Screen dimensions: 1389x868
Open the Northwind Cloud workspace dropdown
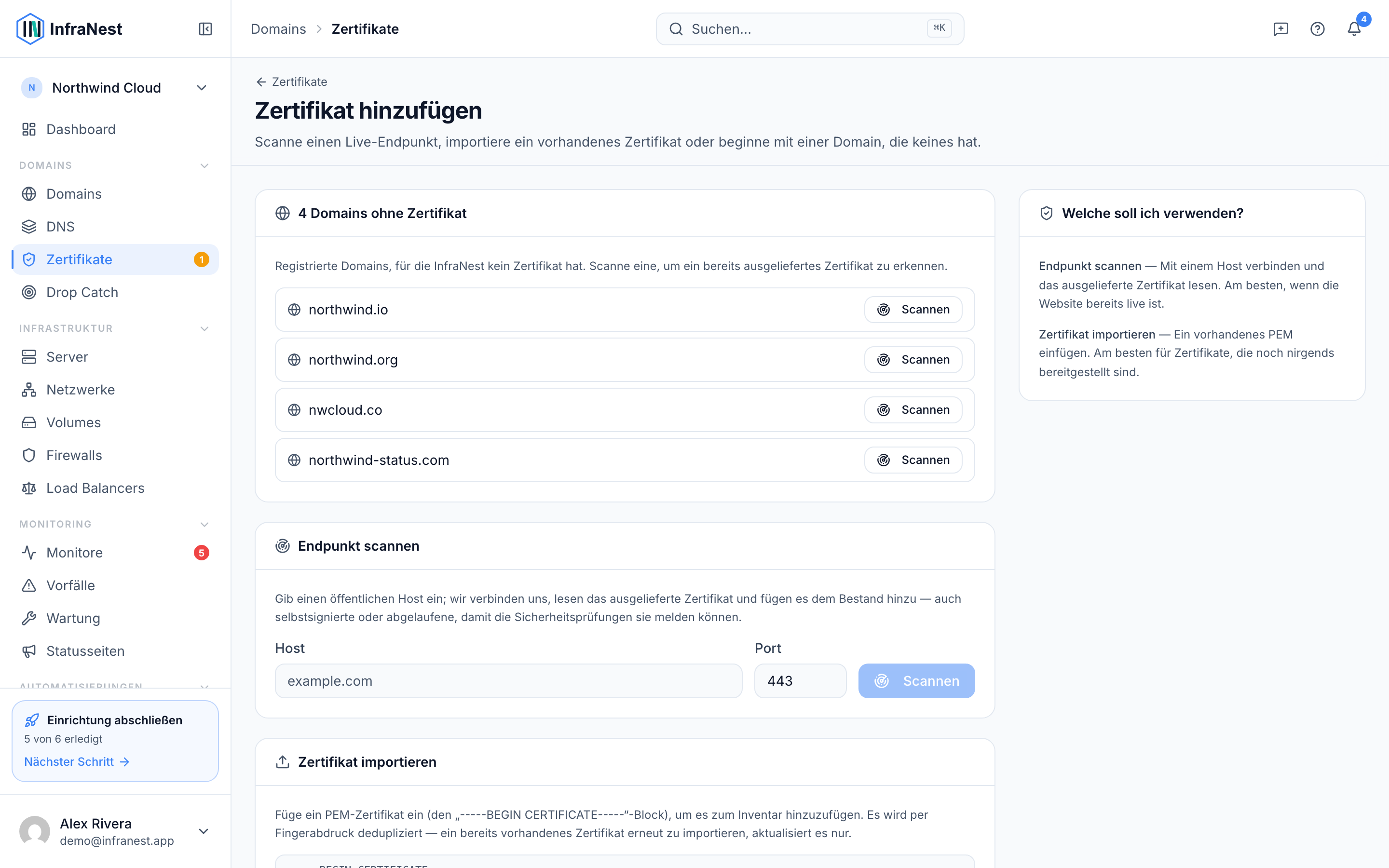[x=115, y=88]
